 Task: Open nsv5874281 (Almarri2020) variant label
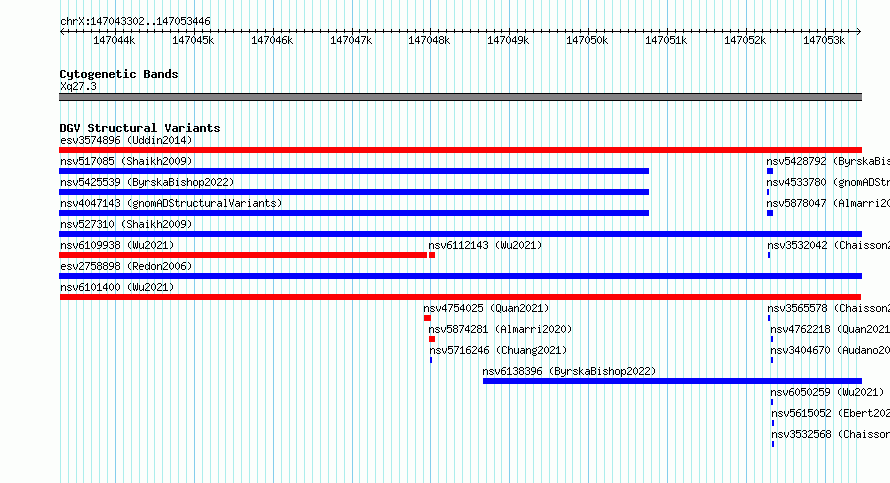500,329
